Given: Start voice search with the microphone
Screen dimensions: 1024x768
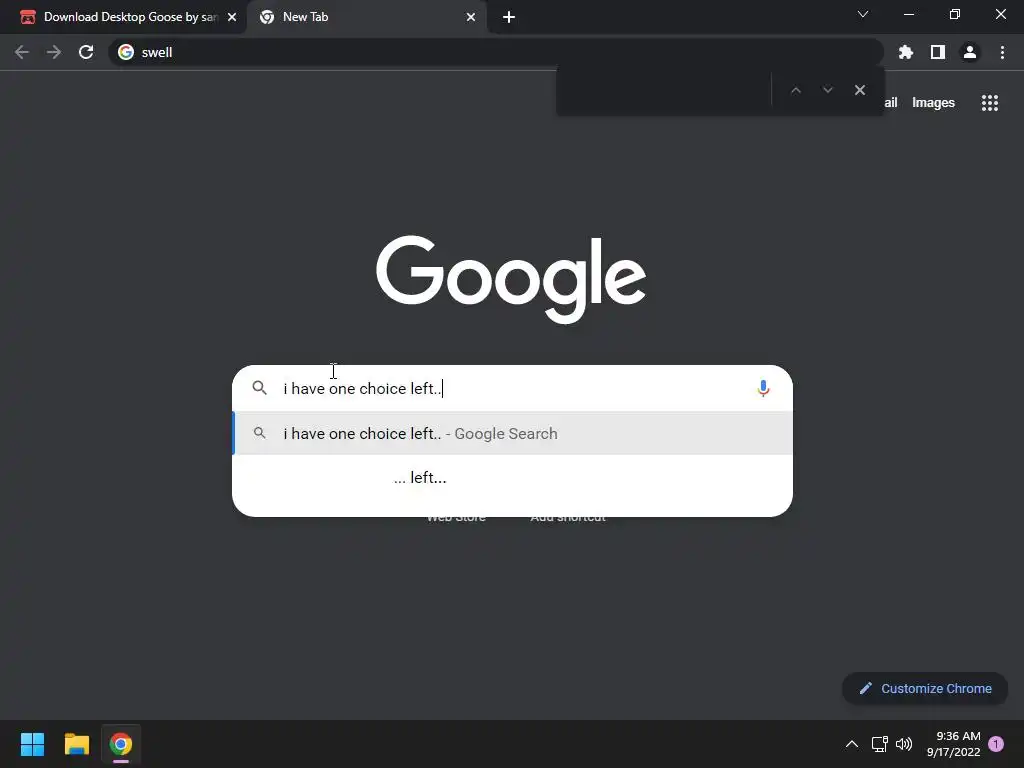Looking at the screenshot, I should point(763,389).
